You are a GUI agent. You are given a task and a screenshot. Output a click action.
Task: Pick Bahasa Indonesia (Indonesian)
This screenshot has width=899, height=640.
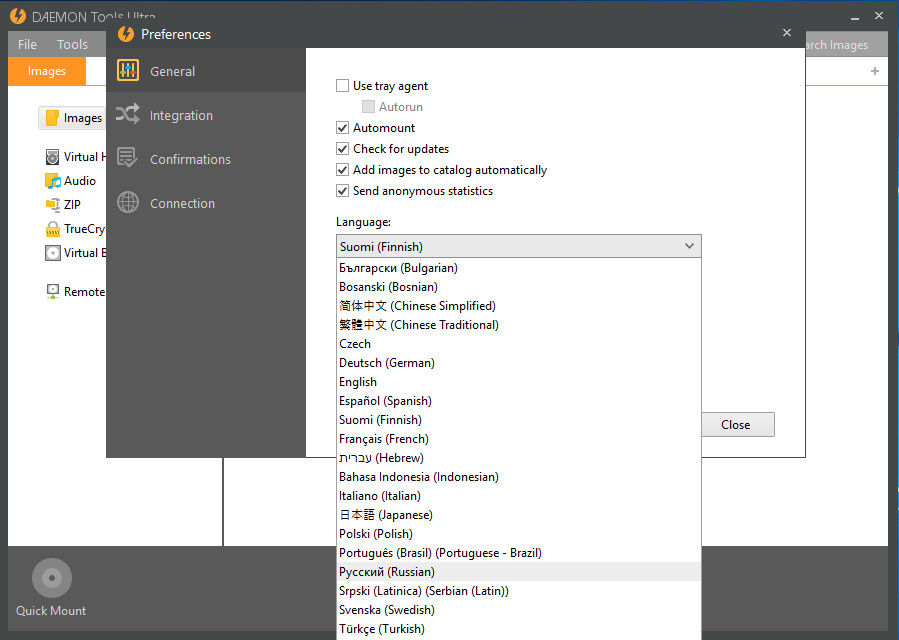[518, 477]
